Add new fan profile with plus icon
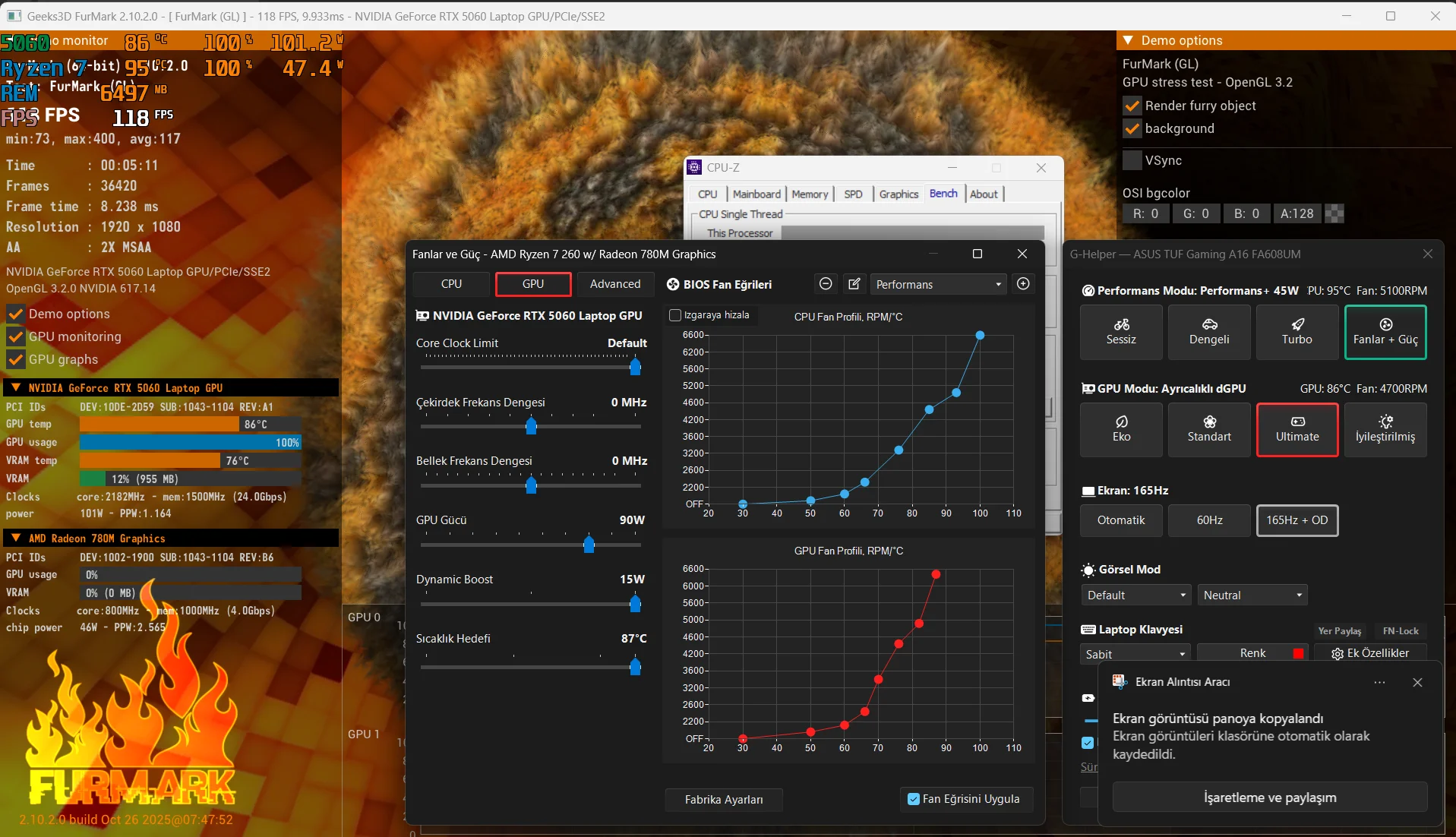 click(x=1023, y=283)
